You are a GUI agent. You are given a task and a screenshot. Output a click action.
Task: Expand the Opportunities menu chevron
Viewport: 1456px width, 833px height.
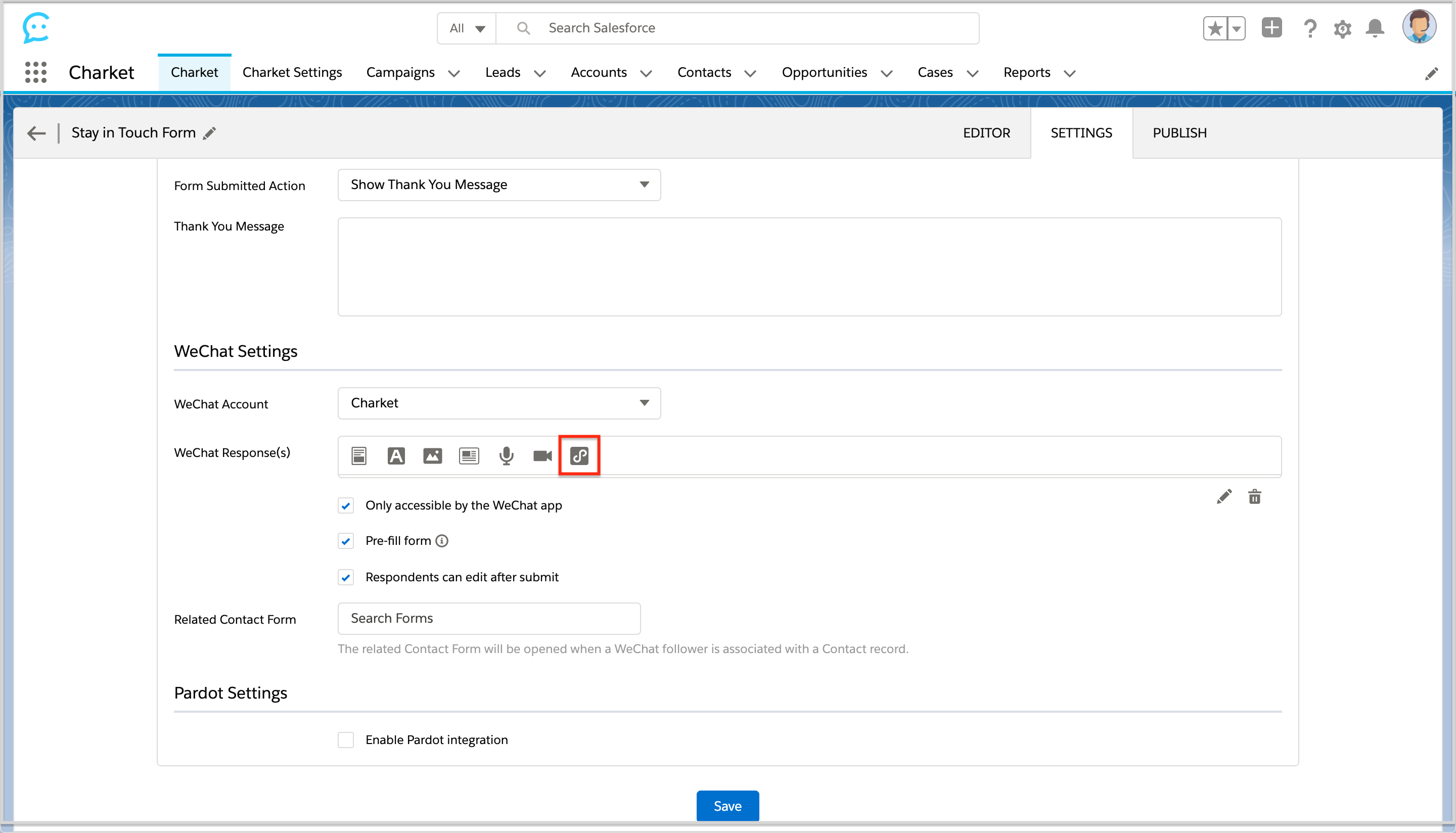(886, 73)
